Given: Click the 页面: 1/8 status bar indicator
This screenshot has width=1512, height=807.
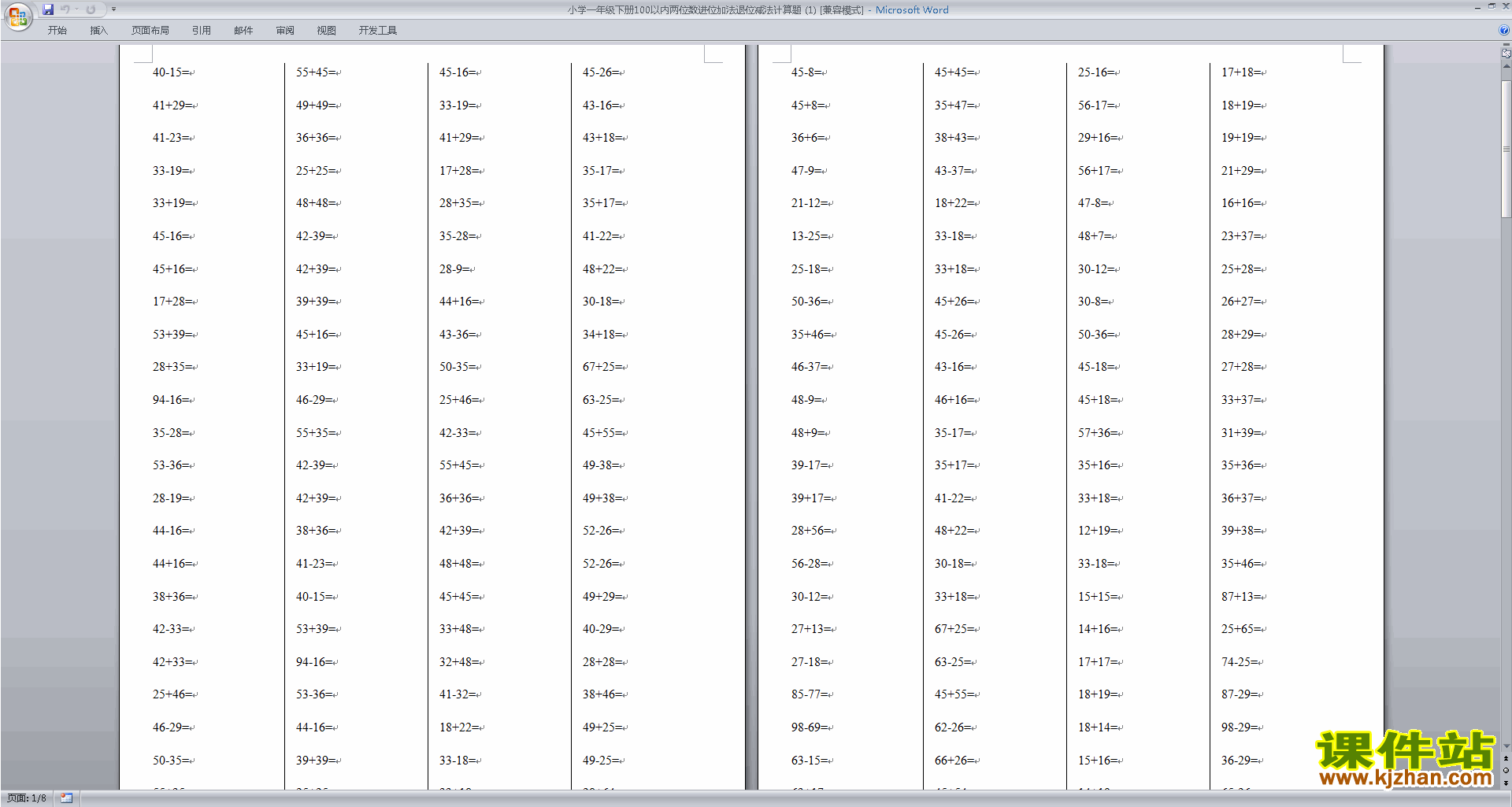Looking at the screenshot, I should click(x=27, y=798).
